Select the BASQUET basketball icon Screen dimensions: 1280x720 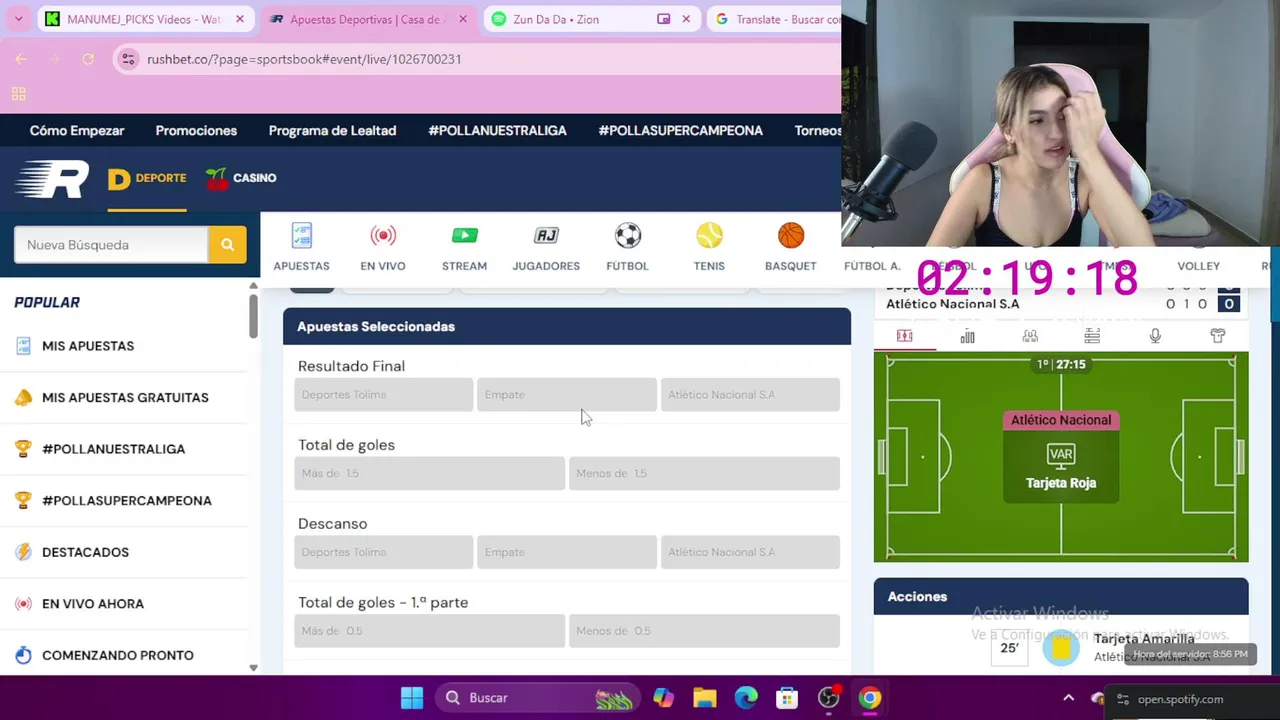tap(791, 236)
